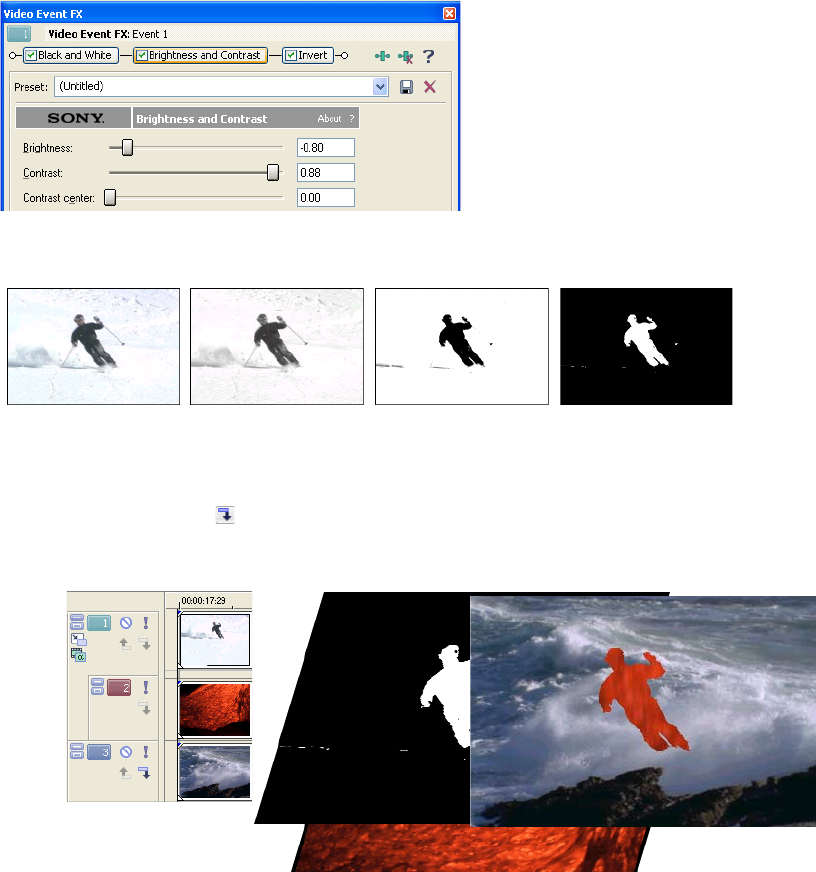Select the washed-out grayscale skier thumbnail

pos(277,346)
